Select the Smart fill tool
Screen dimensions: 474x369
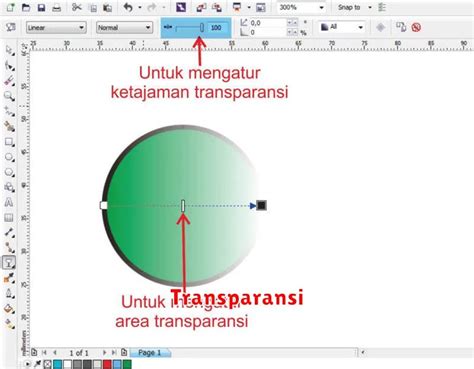point(9,126)
